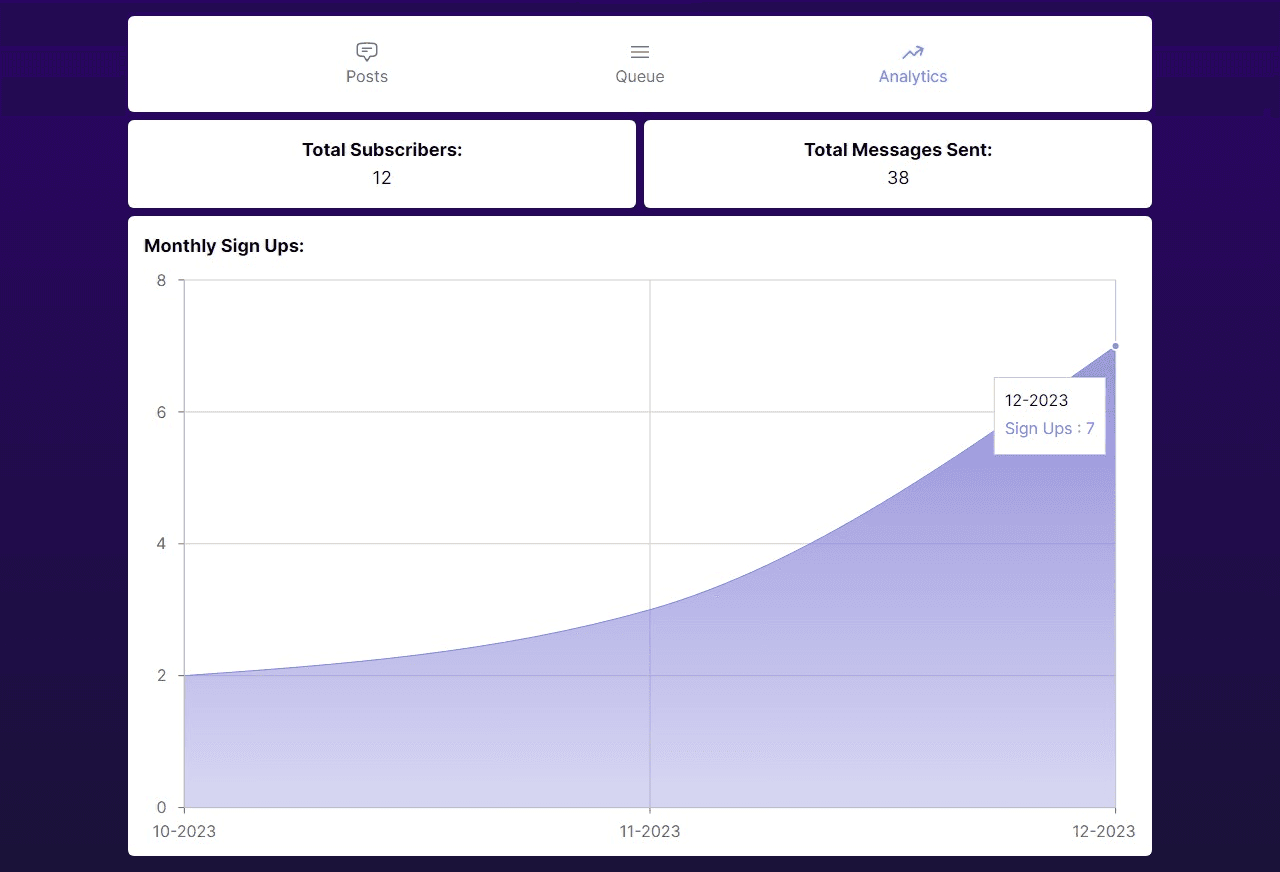The width and height of the screenshot is (1280, 872).
Task: Click the y-axis label 2
Action: coord(162,676)
